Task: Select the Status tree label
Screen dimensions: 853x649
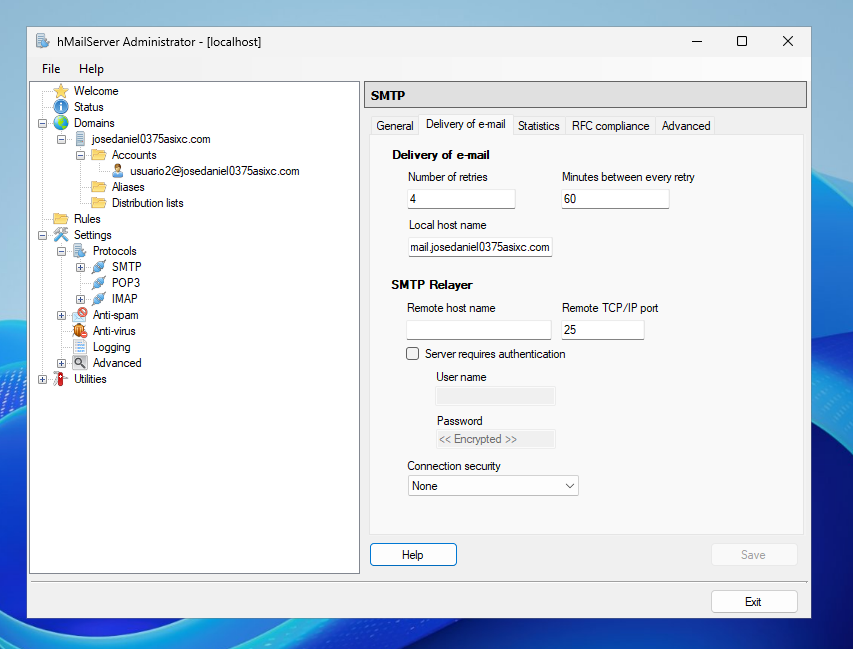Action: click(89, 107)
